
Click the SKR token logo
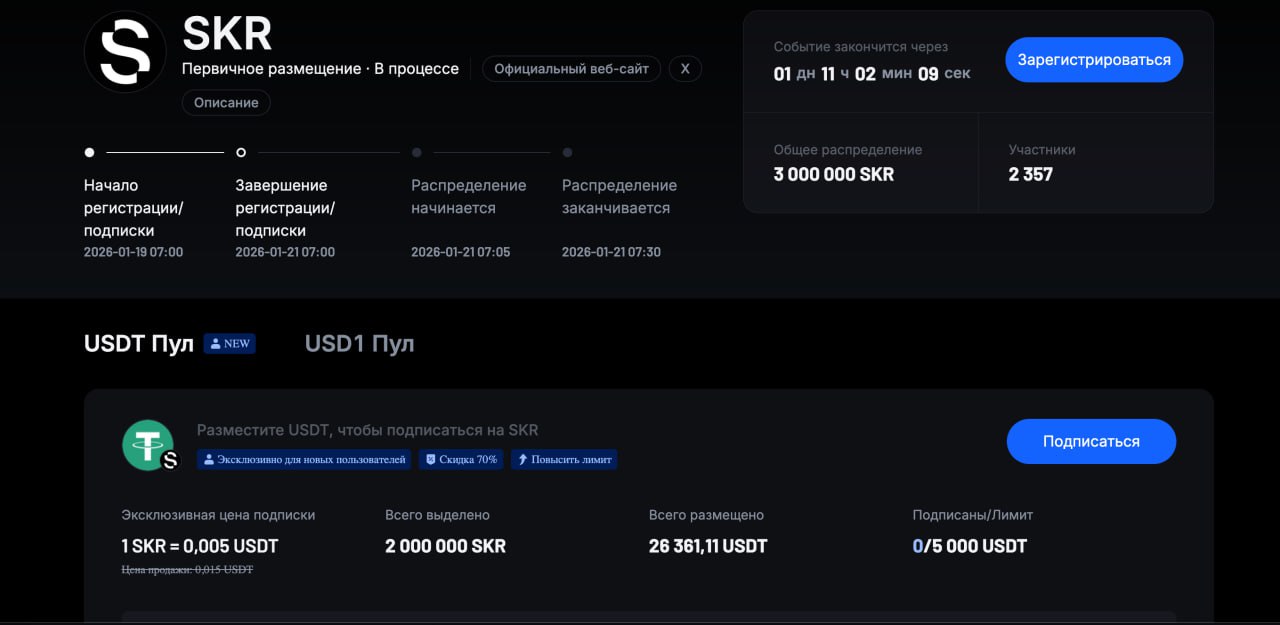[125, 52]
